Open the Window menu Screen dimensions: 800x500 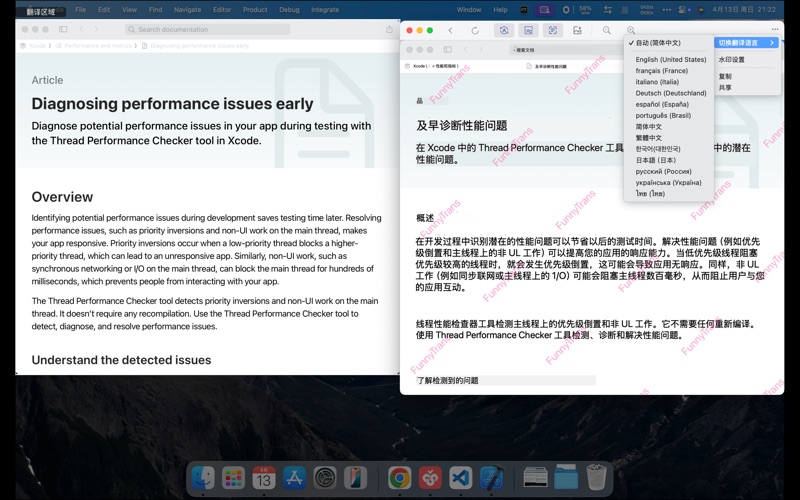[469, 10]
